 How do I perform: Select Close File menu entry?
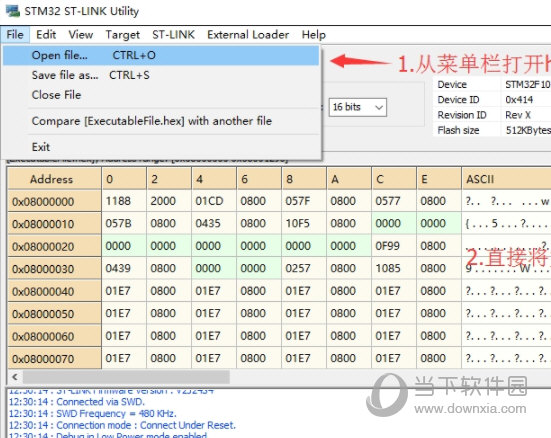pyautogui.click(x=161, y=95)
